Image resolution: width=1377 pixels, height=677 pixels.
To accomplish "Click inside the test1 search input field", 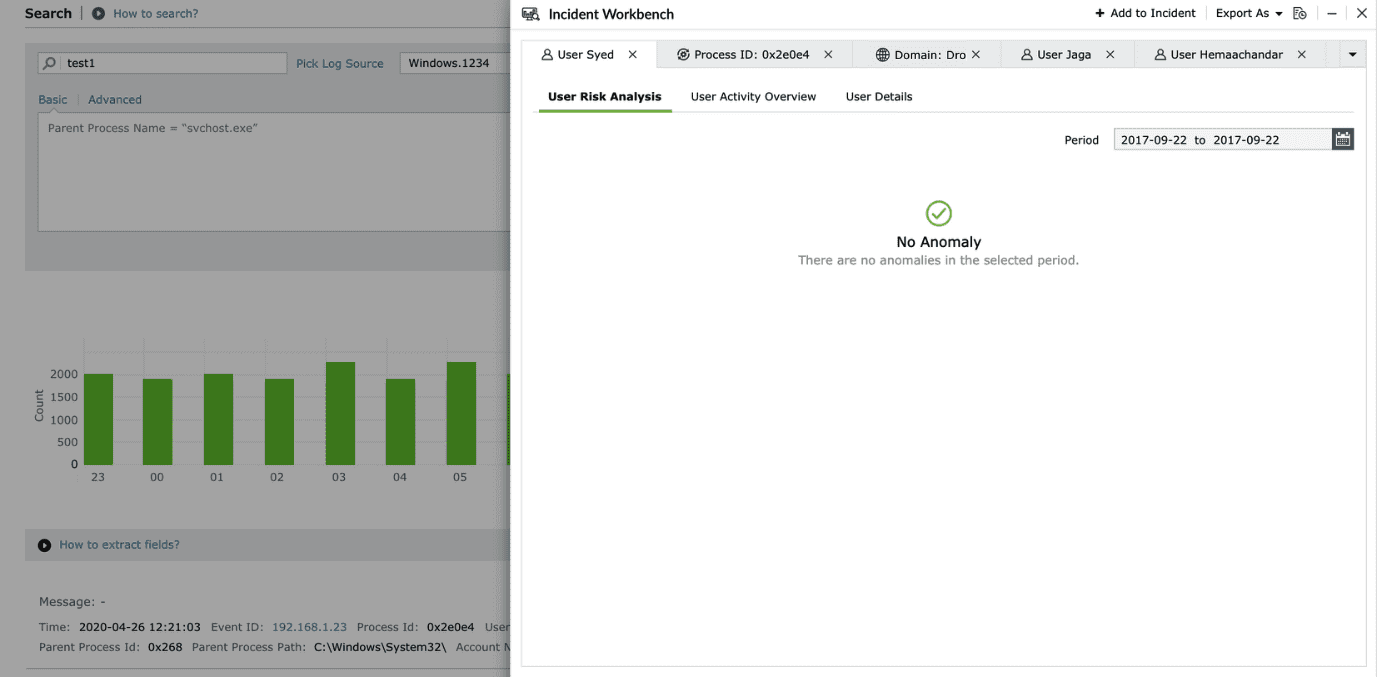I will coord(170,62).
